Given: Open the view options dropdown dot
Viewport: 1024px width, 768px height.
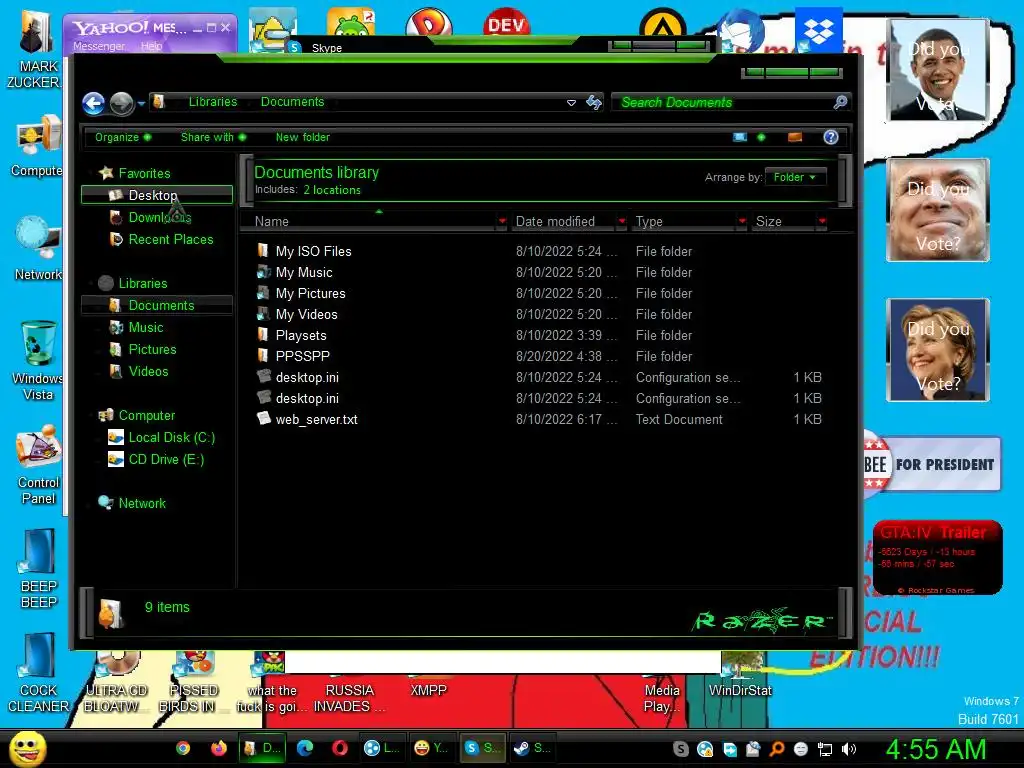Looking at the screenshot, I should (x=761, y=137).
